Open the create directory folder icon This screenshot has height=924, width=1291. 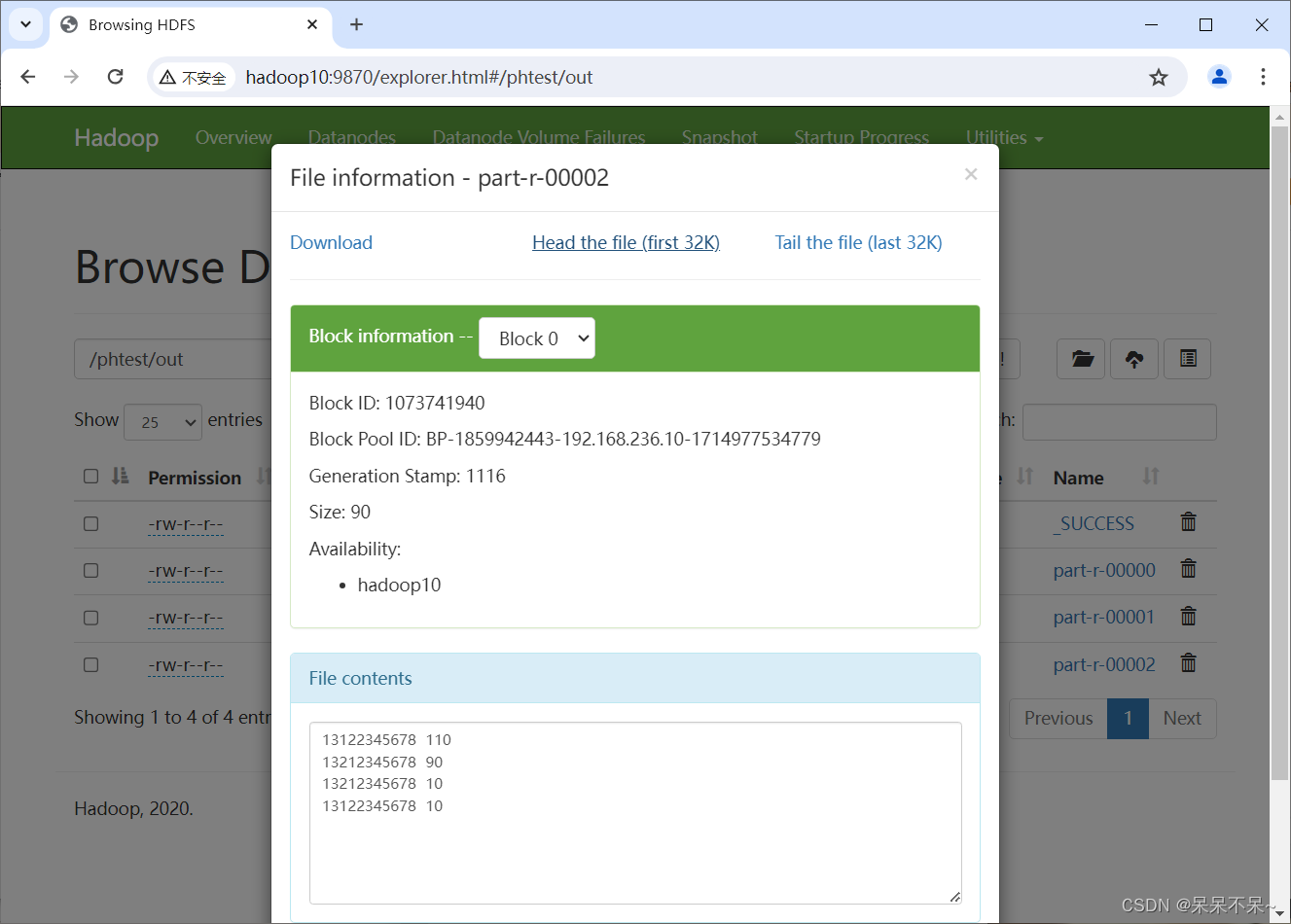(x=1082, y=359)
